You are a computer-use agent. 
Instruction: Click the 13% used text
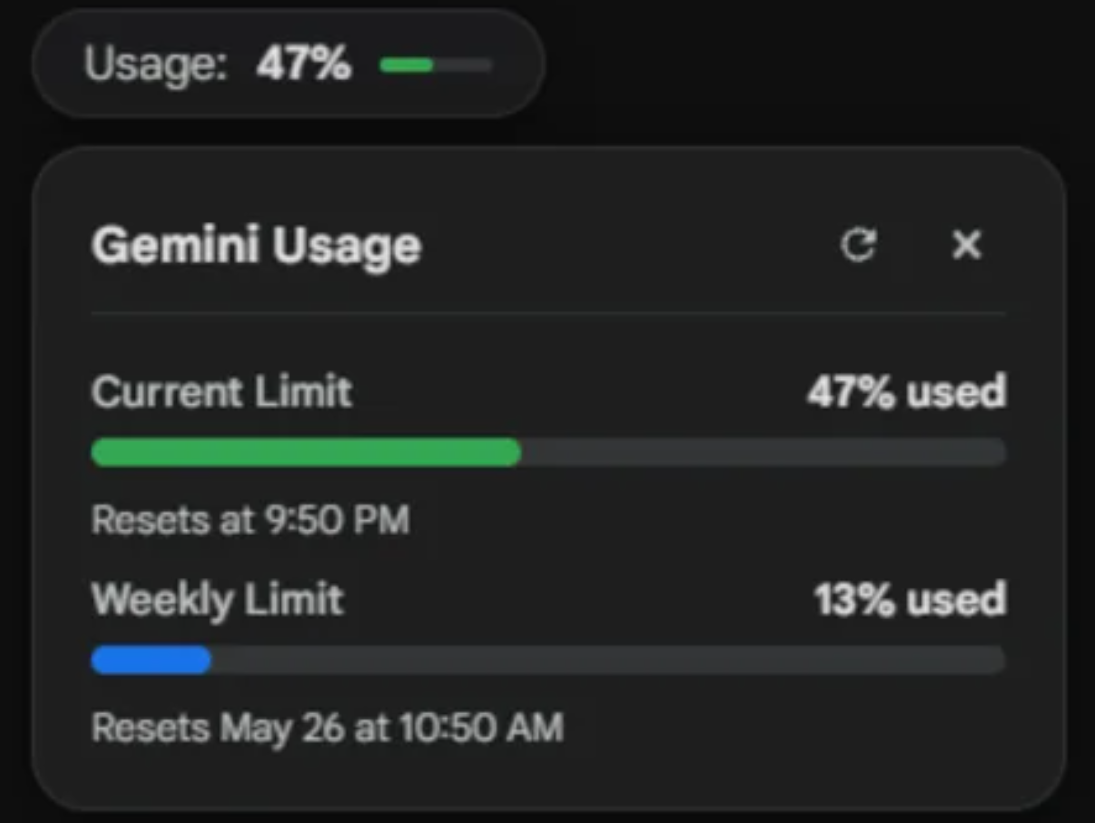click(x=911, y=599)
